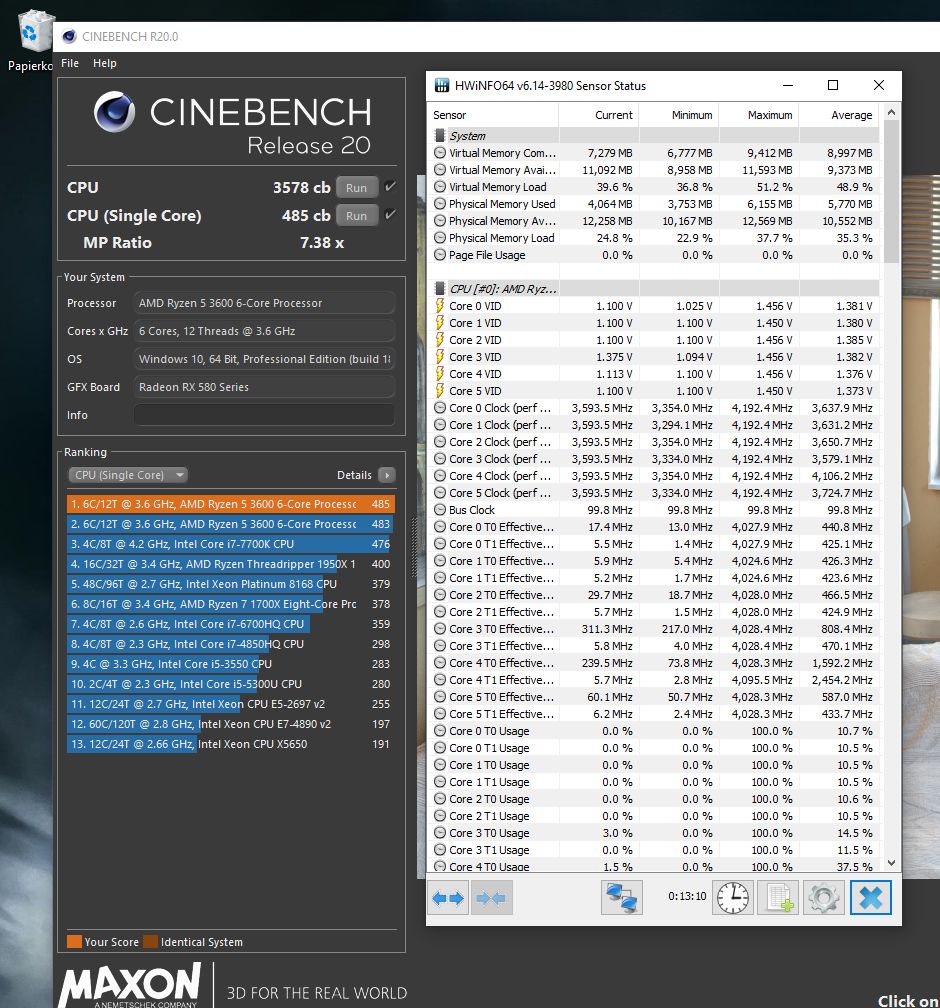Viewport: 940px width, 1008px height.
Task: Select ranking entry Intel Core i7-6700HQ
Action: pyautogui.click(x=231, y=624)
